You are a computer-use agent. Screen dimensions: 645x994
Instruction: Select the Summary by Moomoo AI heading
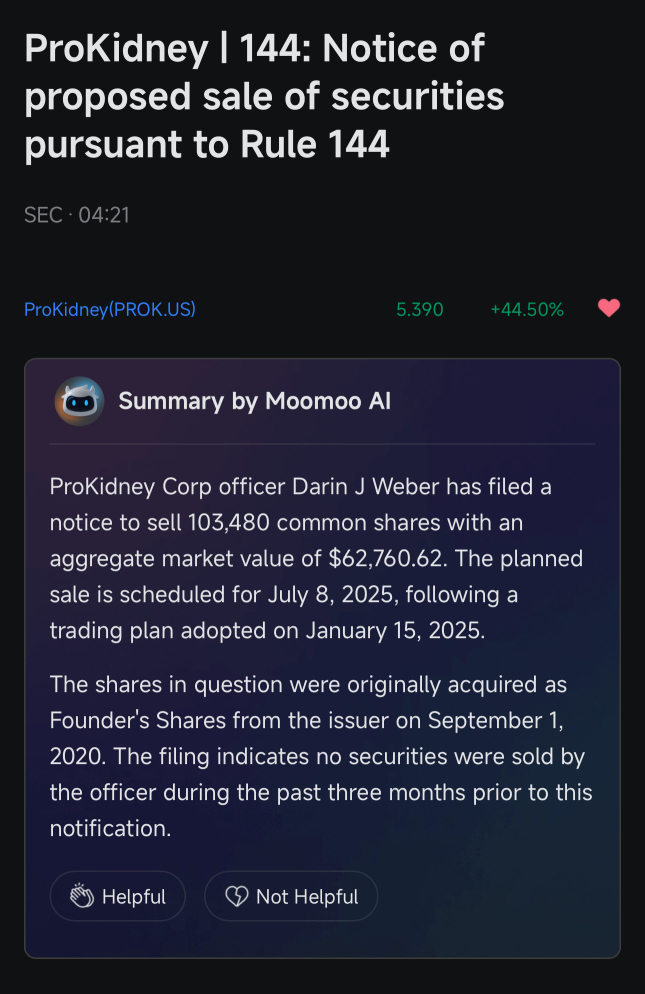click(x=255, y=401)
